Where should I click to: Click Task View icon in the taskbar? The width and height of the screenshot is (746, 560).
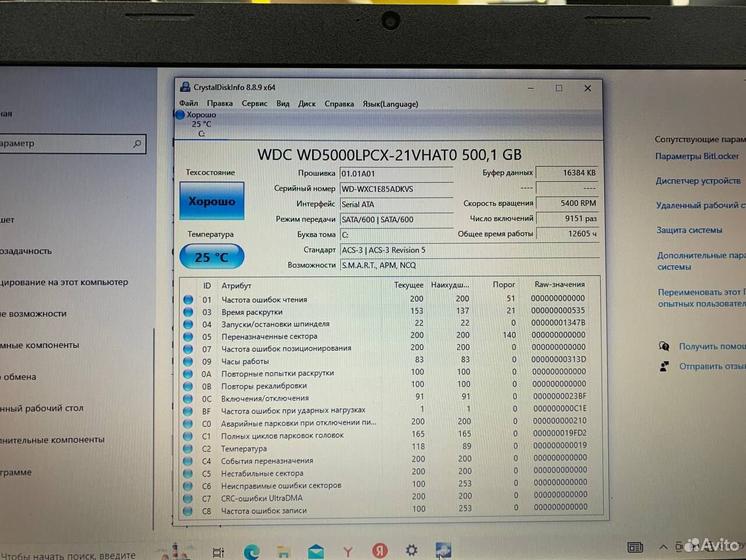point(219,551)
